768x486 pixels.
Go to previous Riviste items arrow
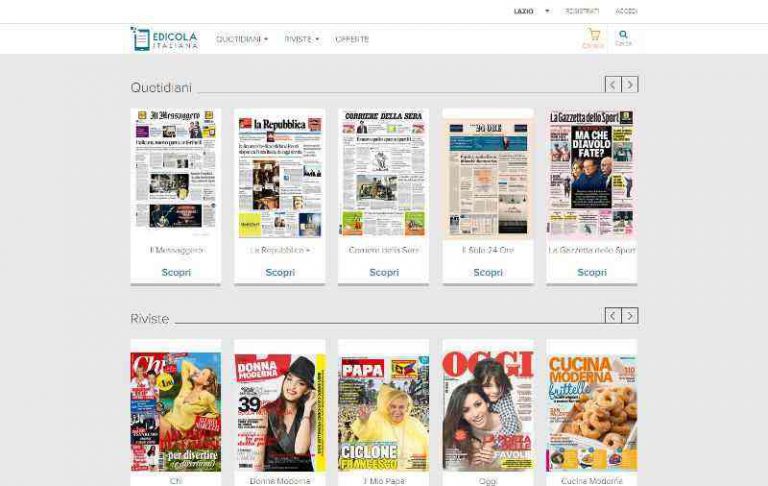(613, 316)
